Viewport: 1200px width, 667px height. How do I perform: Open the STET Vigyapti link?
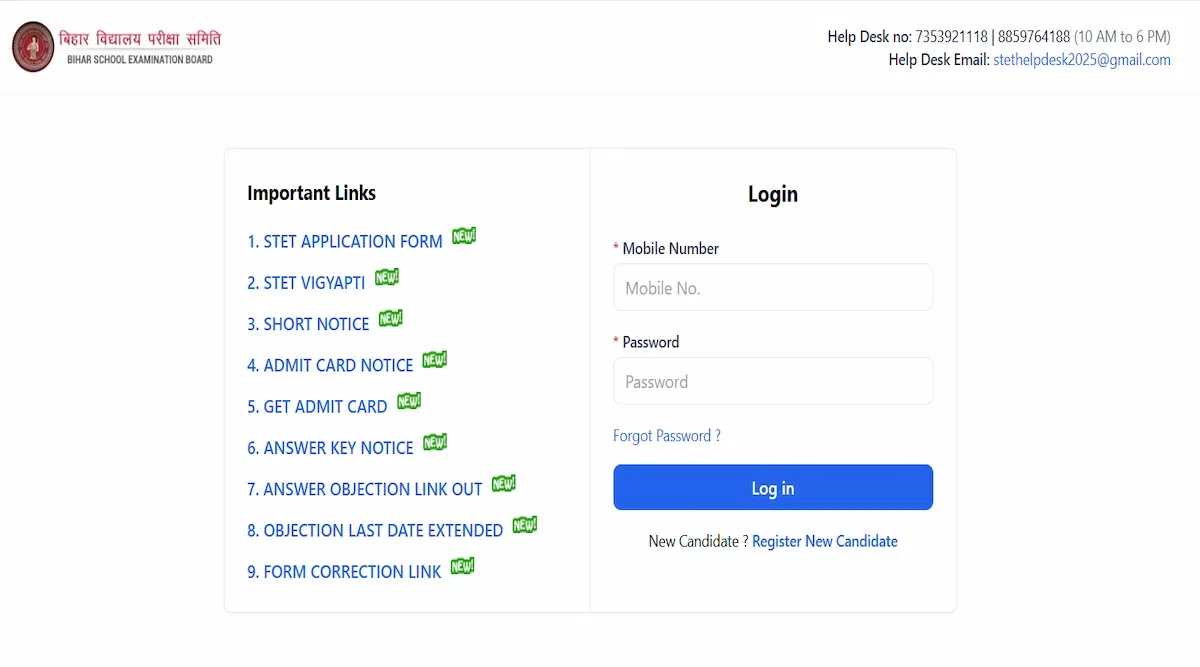click(306, 283)
